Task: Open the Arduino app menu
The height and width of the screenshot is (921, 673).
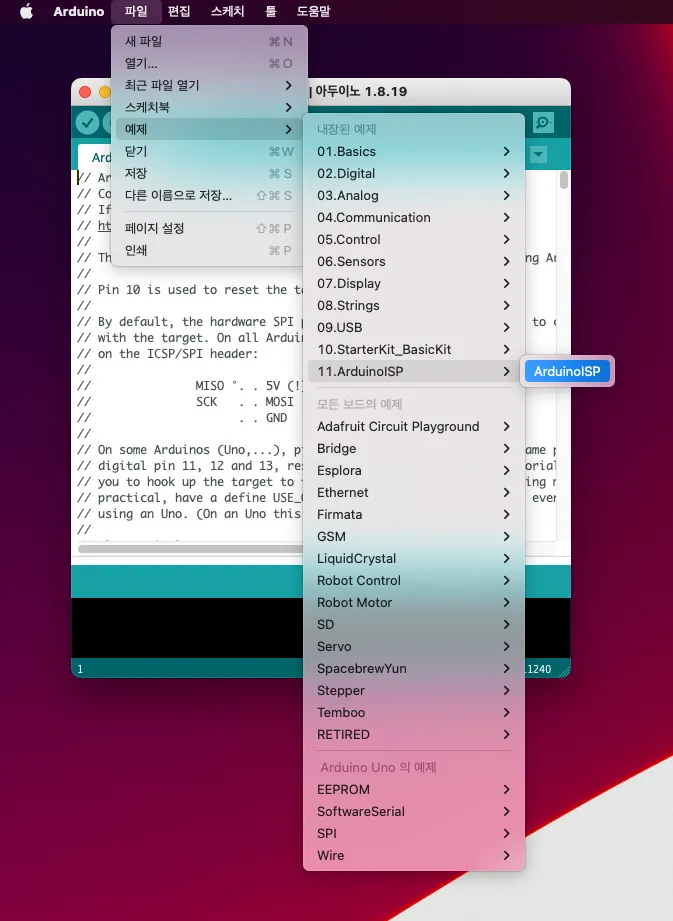Action: (x=79, y=11)
